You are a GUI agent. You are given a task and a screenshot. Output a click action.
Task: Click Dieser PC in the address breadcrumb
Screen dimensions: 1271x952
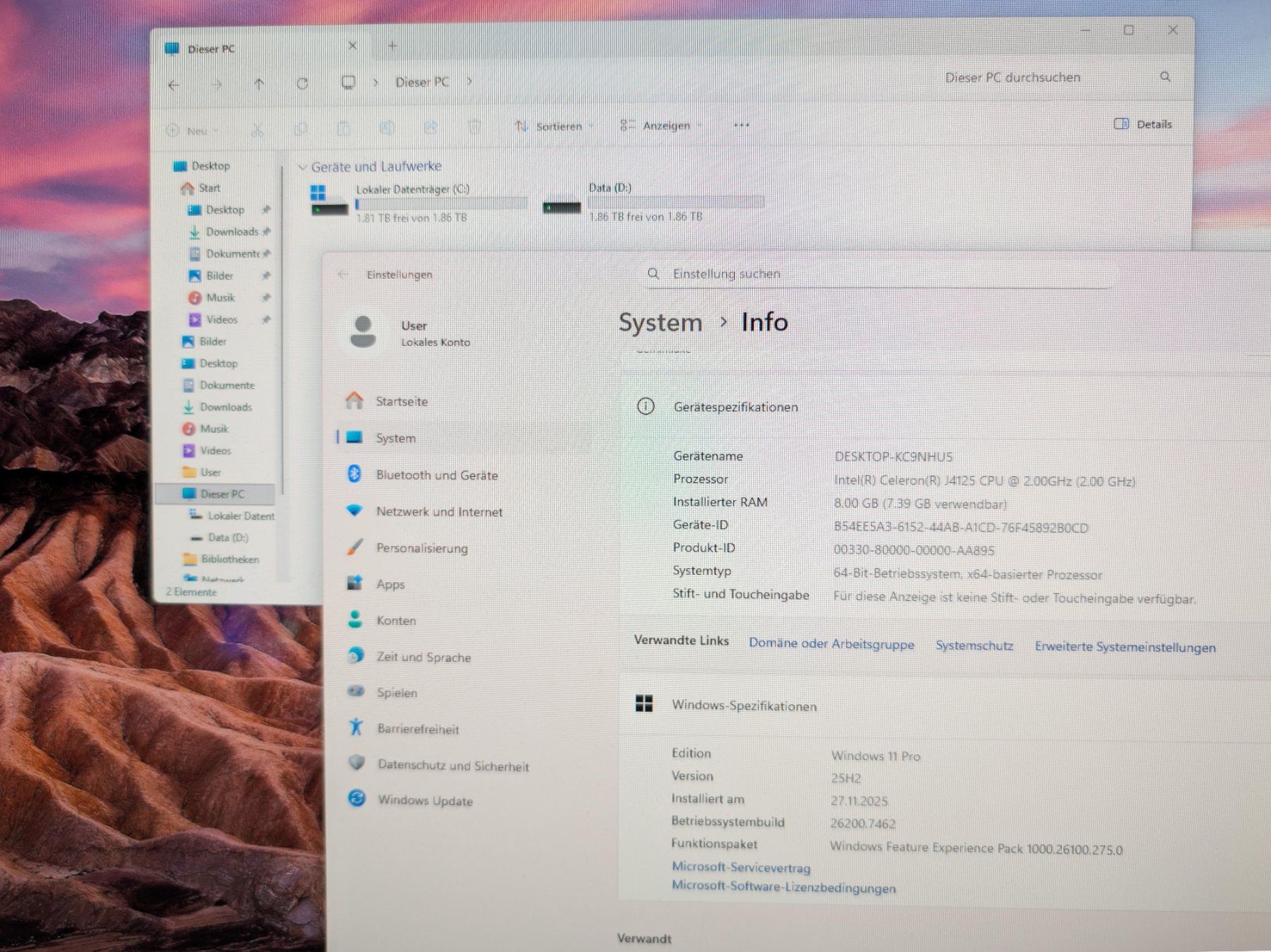click(422, 83)
